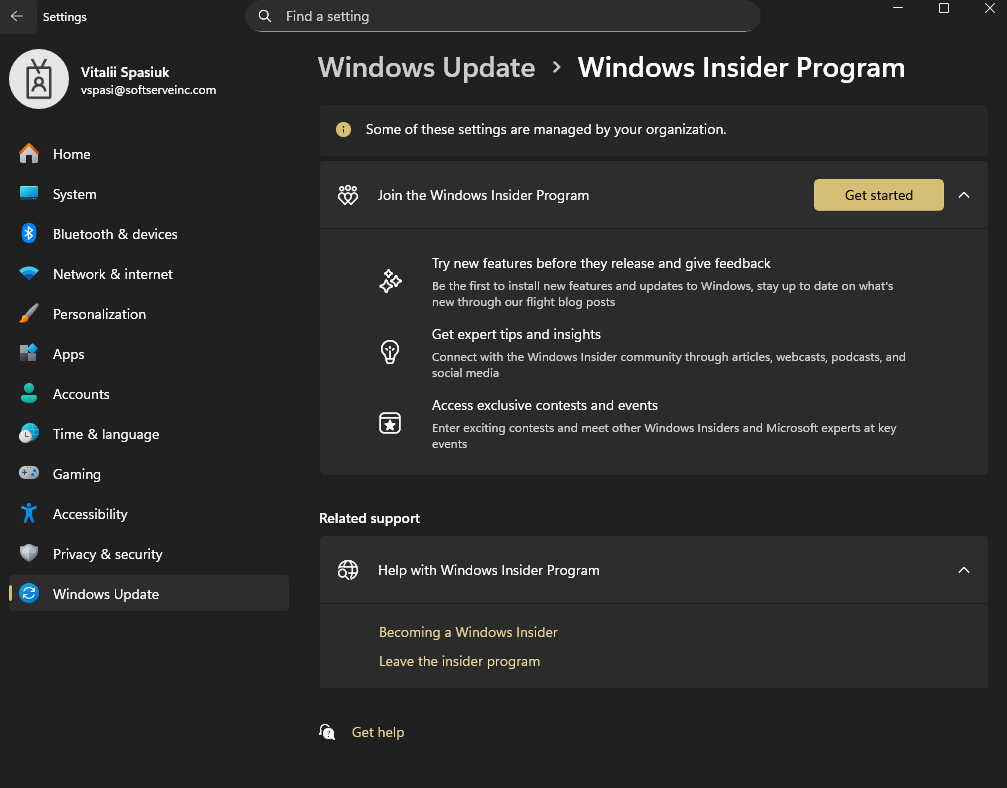1007x788 pixels.
Task: Click the Apps icon in the sidebar
Action: [28, 353]
